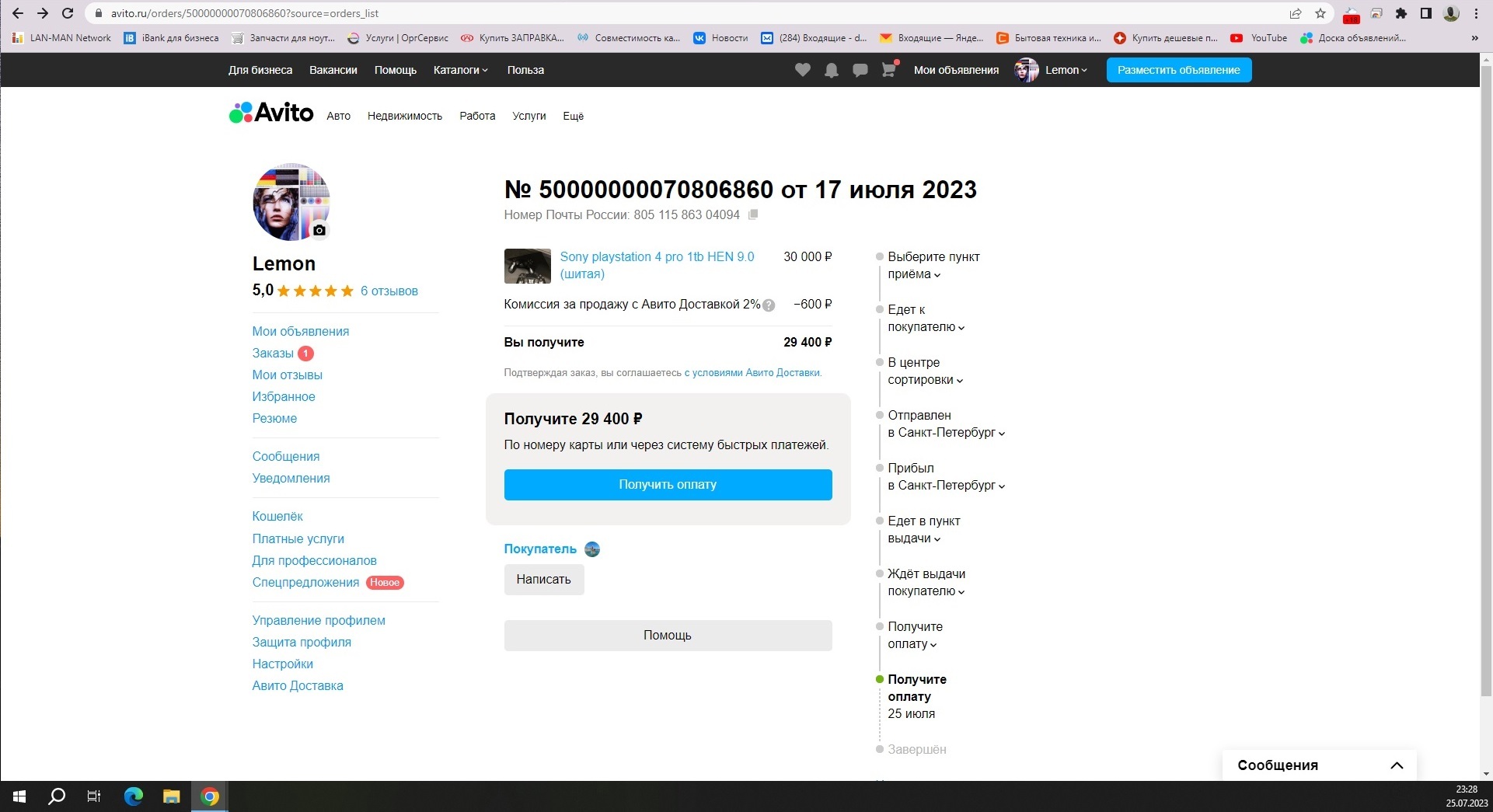Open the buyer's avatar icon
Image resolution: width=1493 pixels, height=812 pixels.
point(592,549)
